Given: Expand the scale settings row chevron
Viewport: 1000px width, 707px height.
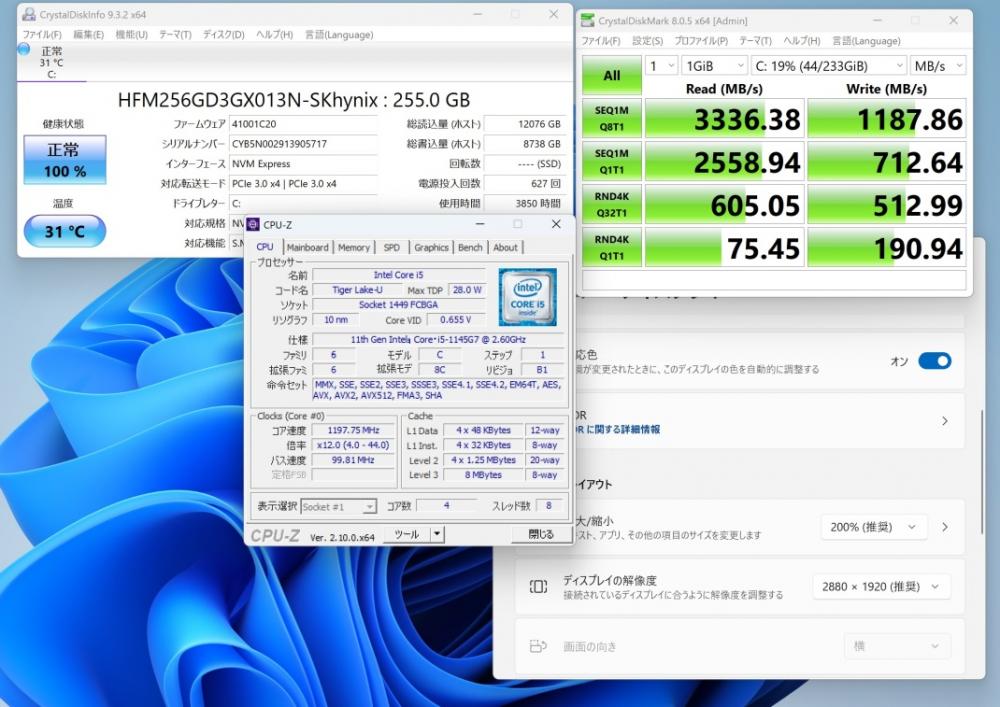Looking at the screenshot, I should pyautogui.click(x=945, y=527).
